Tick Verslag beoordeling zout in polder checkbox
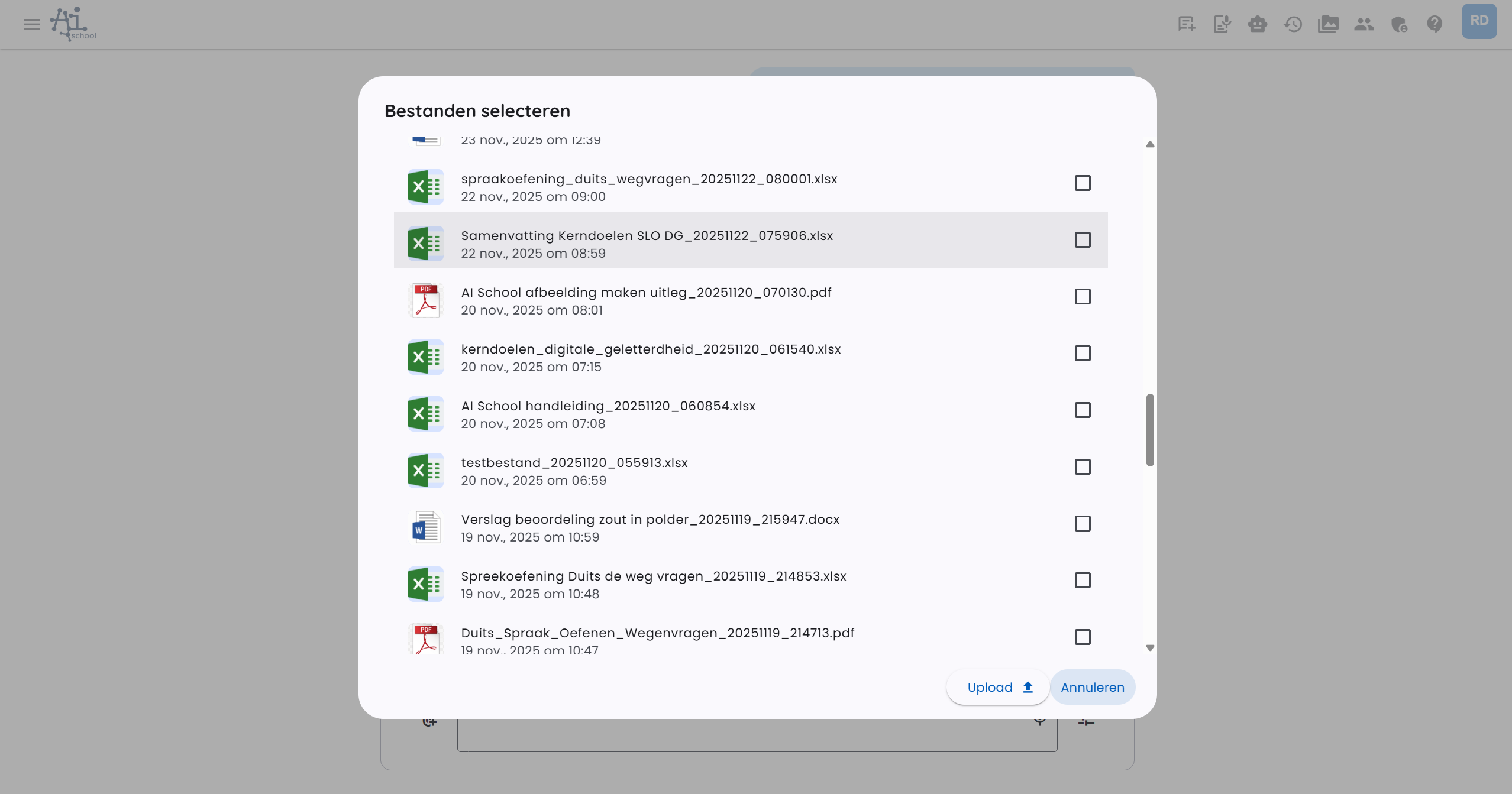The image size is (1512, 794). (x=1083, y=524)
